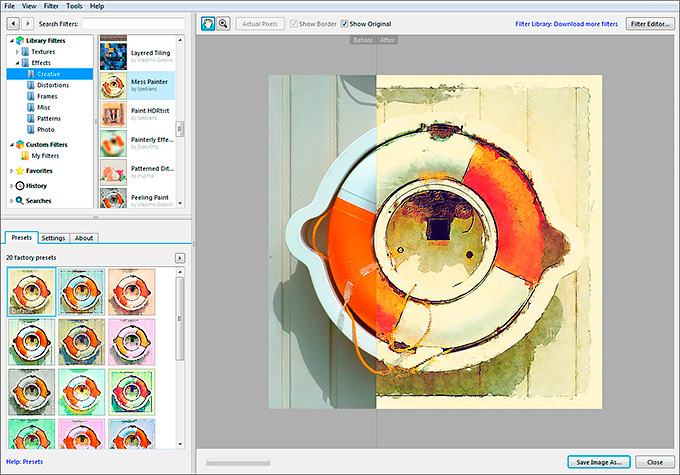Click the Save Image As button

click(600, 462)
